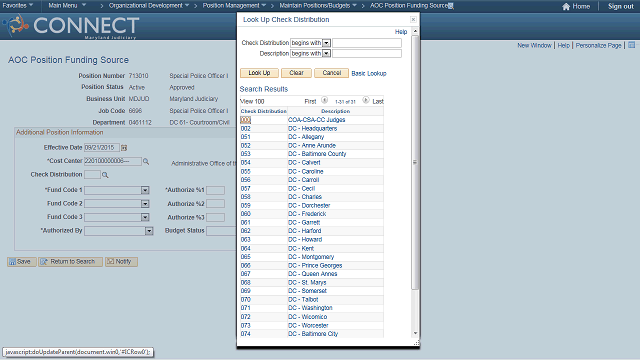640x360 pixels.
Task: Expand the Authorized By dropdown
Action: tap(149, 231)
